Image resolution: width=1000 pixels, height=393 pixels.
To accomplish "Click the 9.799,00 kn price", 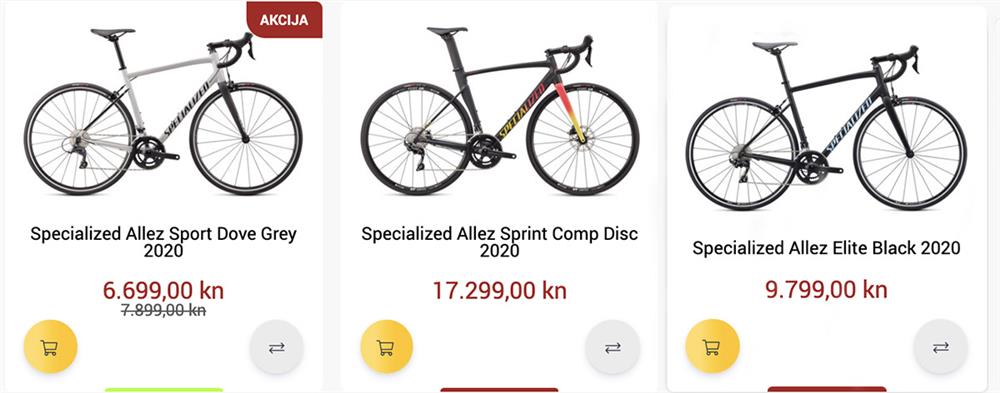I will [827, 290].
